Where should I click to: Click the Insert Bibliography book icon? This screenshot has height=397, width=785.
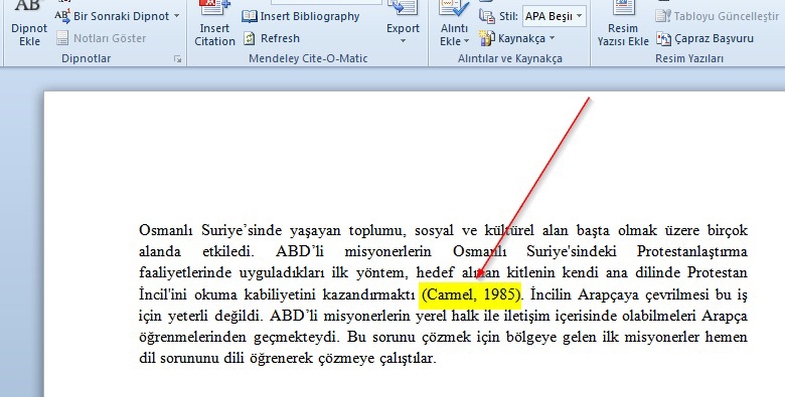pyautogui.click(x=249, y=17)
